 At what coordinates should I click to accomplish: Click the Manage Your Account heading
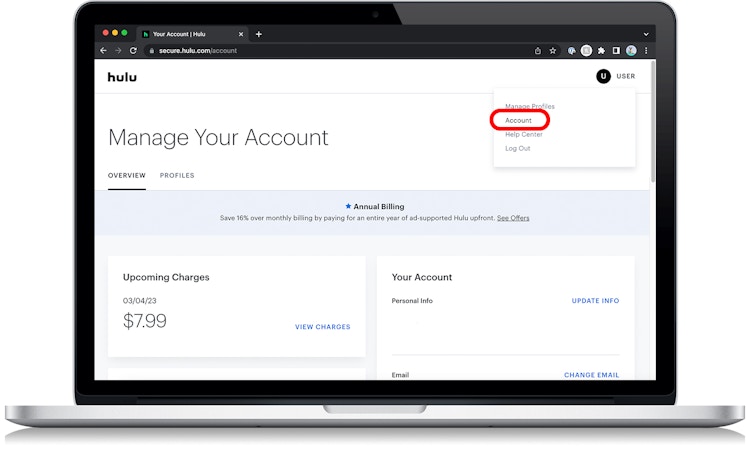218,138
